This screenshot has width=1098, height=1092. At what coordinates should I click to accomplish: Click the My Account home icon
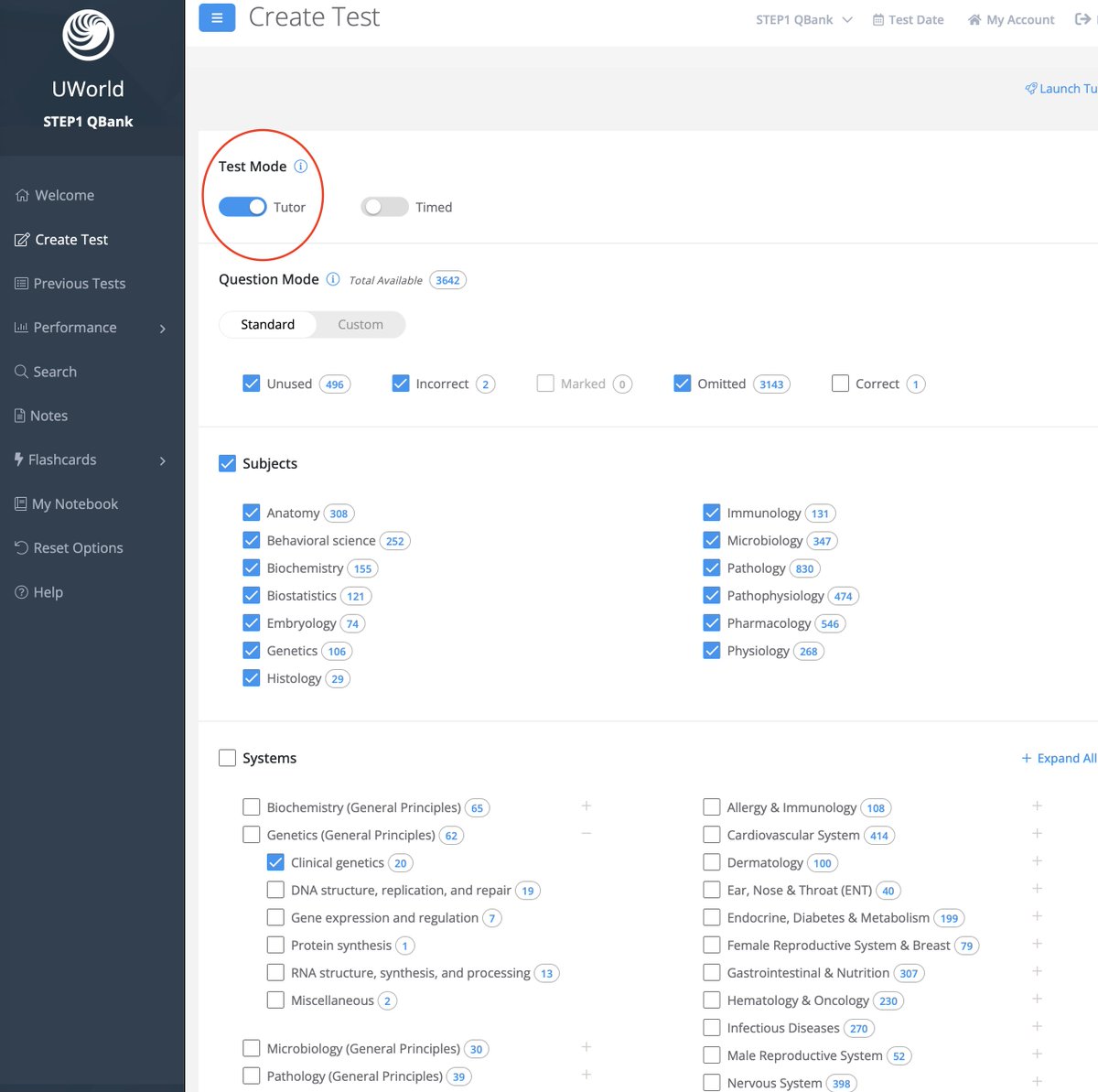974,19
